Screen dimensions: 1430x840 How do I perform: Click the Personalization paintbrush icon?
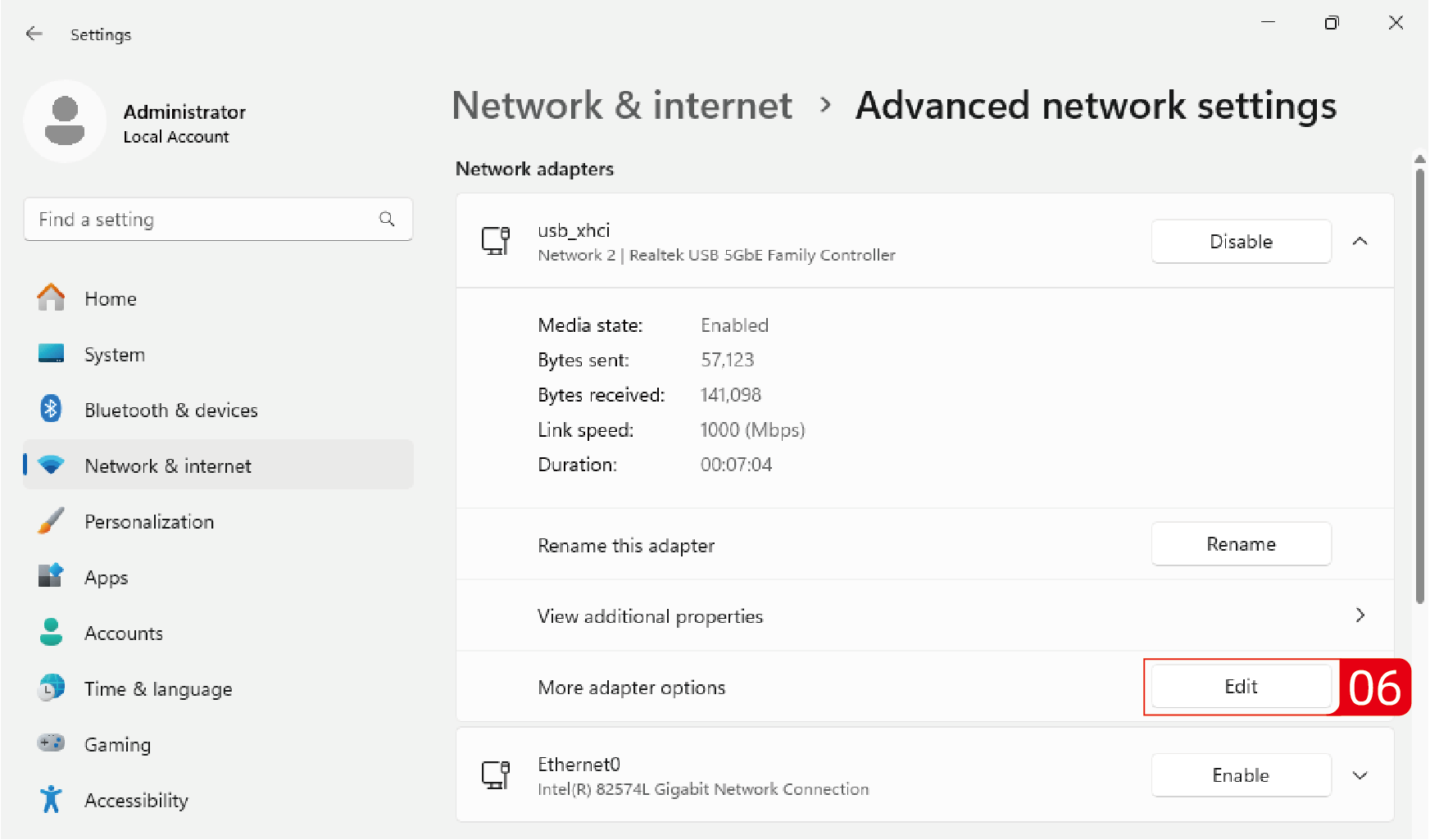51,521
